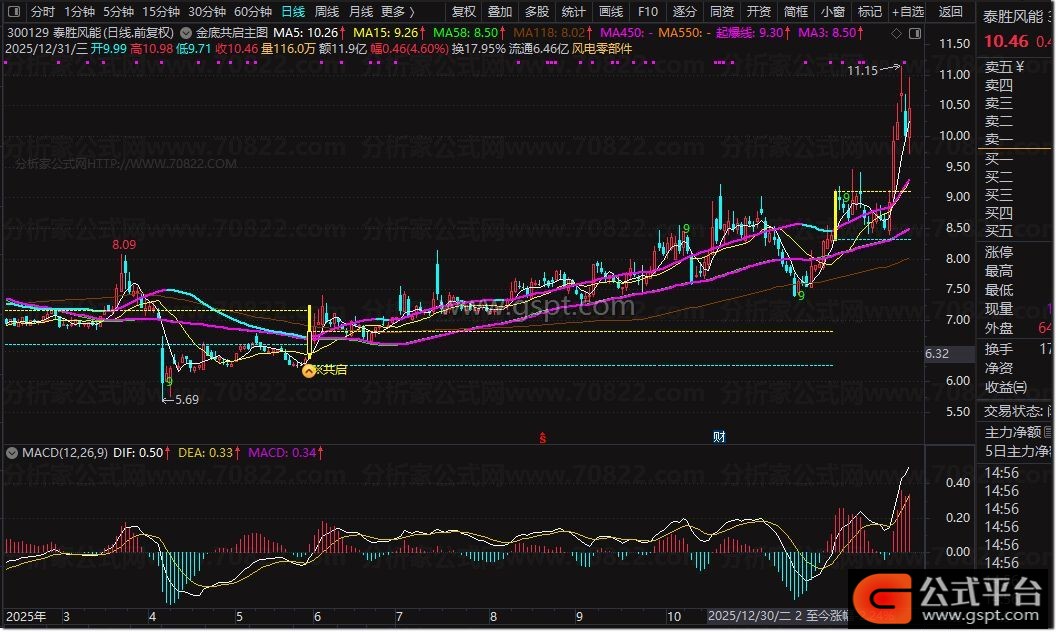
Task: Click the ¥ icon beside 卖五
Action: tap(1019, 67)
